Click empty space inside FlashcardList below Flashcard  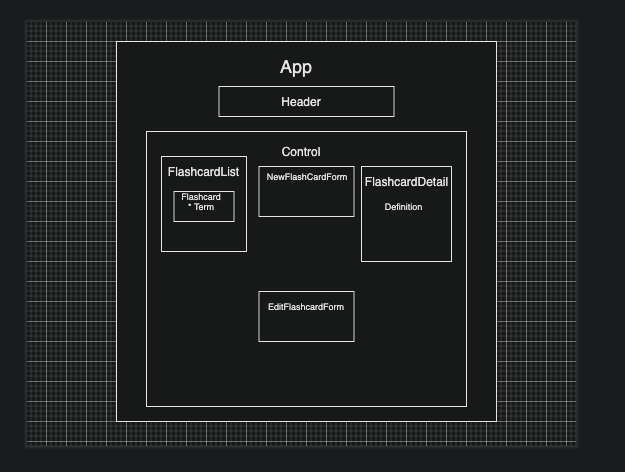[204, 237]
